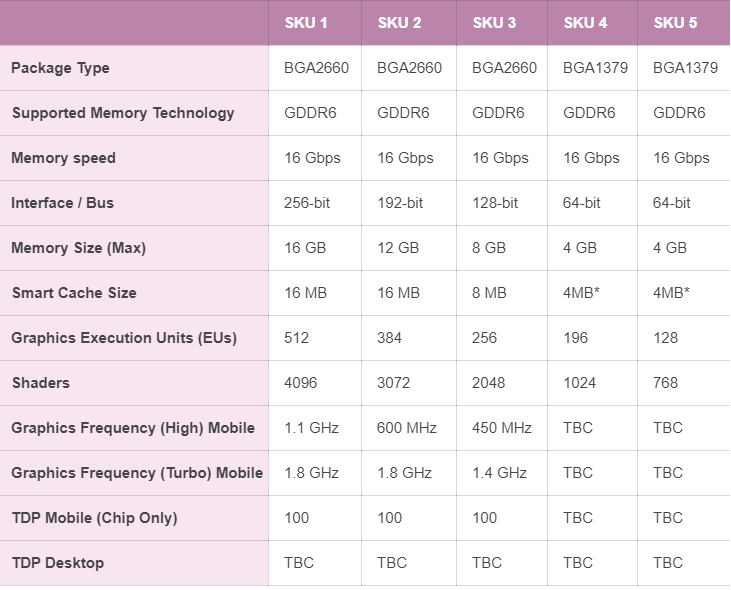Click the Memory speed row label

63,158
